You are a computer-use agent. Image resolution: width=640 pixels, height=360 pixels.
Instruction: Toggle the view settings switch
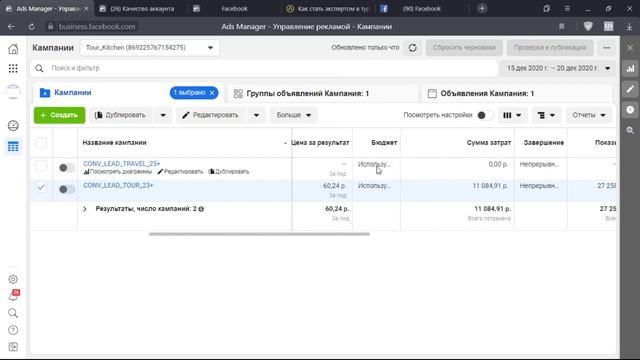[x=485, y=116]
